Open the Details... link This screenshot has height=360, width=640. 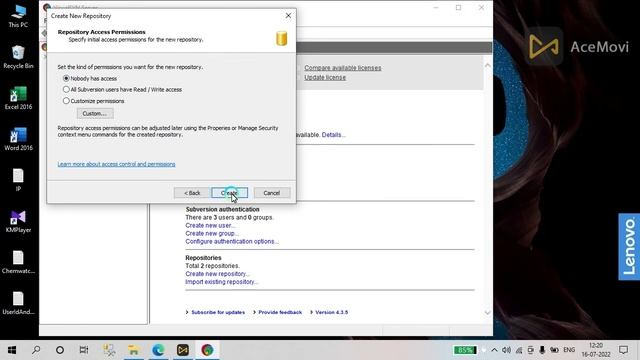pos(333,135)
